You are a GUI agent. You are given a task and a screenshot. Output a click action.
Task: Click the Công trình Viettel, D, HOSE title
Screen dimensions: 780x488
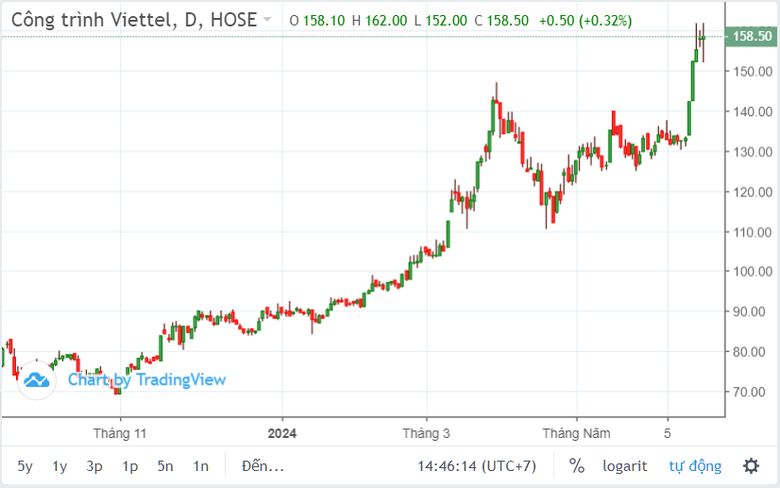point(134,20)
